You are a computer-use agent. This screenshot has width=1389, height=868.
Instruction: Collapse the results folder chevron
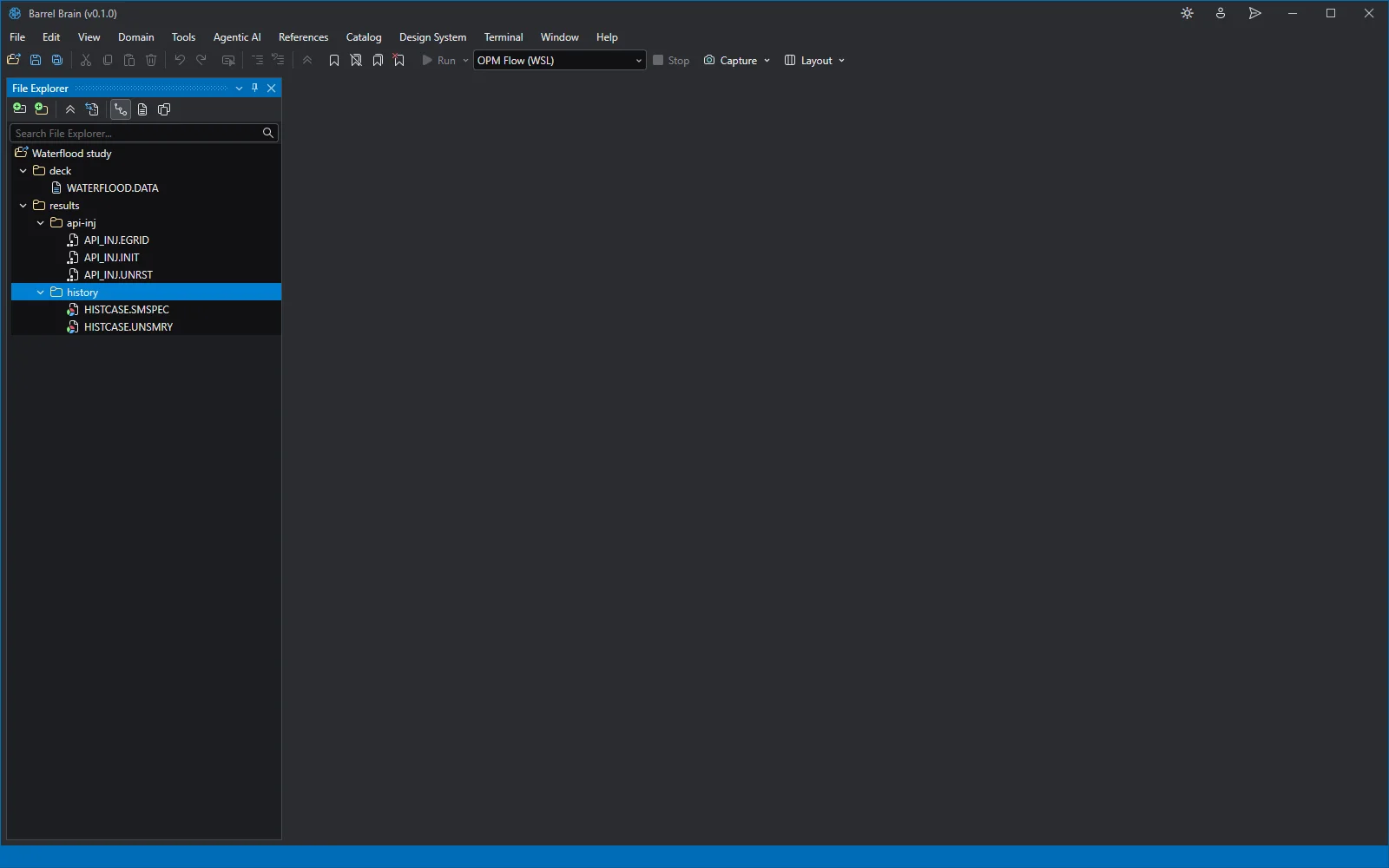tap(23, 206)
